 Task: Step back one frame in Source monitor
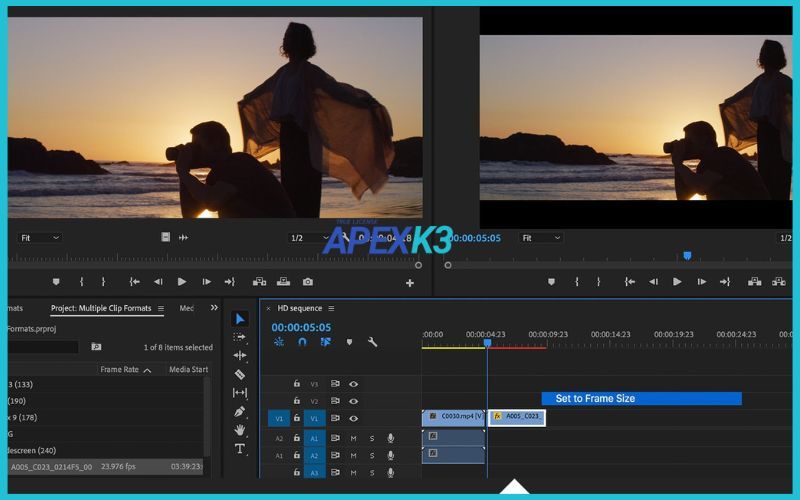(x=158, y=282)
